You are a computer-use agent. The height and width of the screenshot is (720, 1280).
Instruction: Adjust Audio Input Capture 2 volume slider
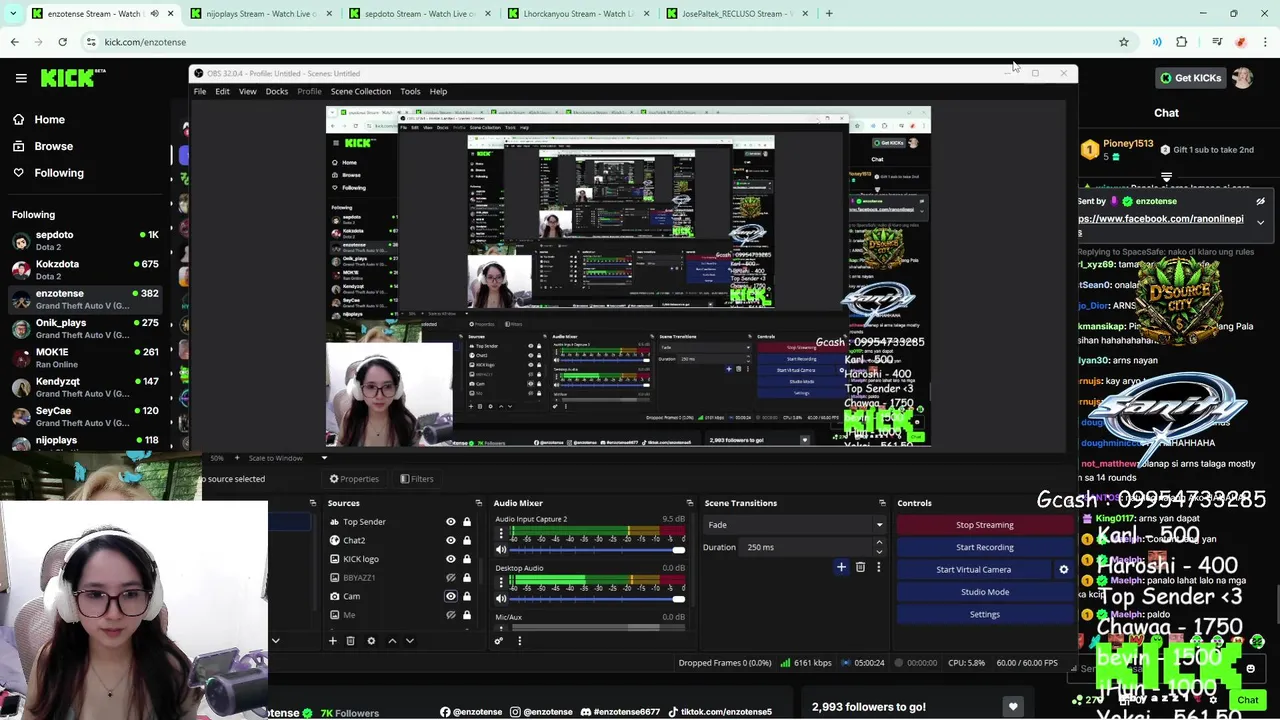[x=598, y=550]
